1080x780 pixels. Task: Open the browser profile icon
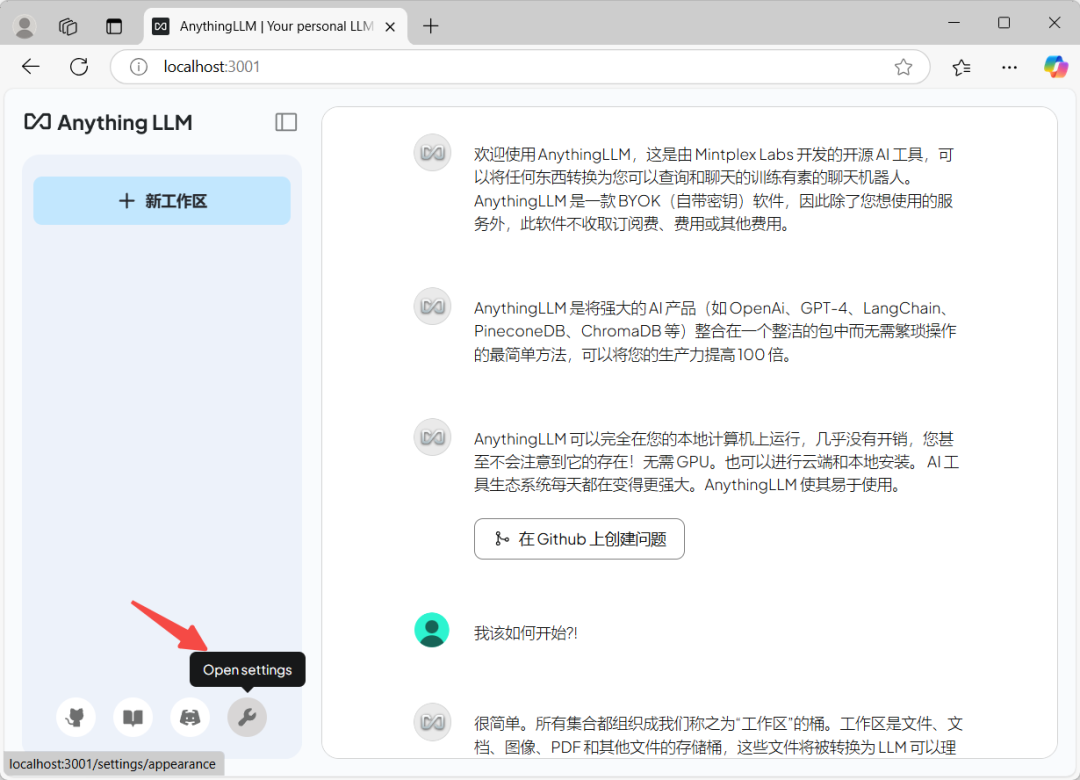(25, 26)
